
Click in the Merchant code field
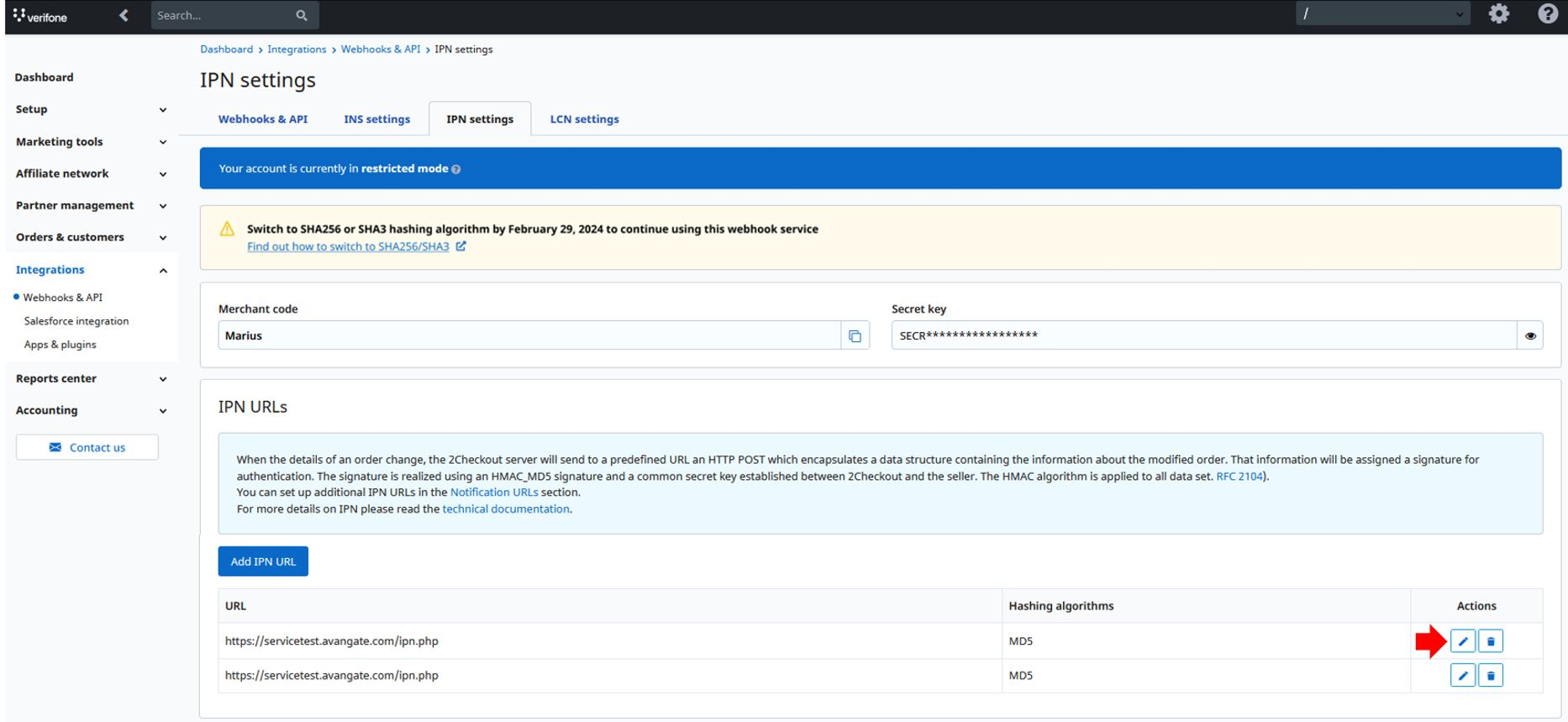pyautogui.click(x=529, y=336)
